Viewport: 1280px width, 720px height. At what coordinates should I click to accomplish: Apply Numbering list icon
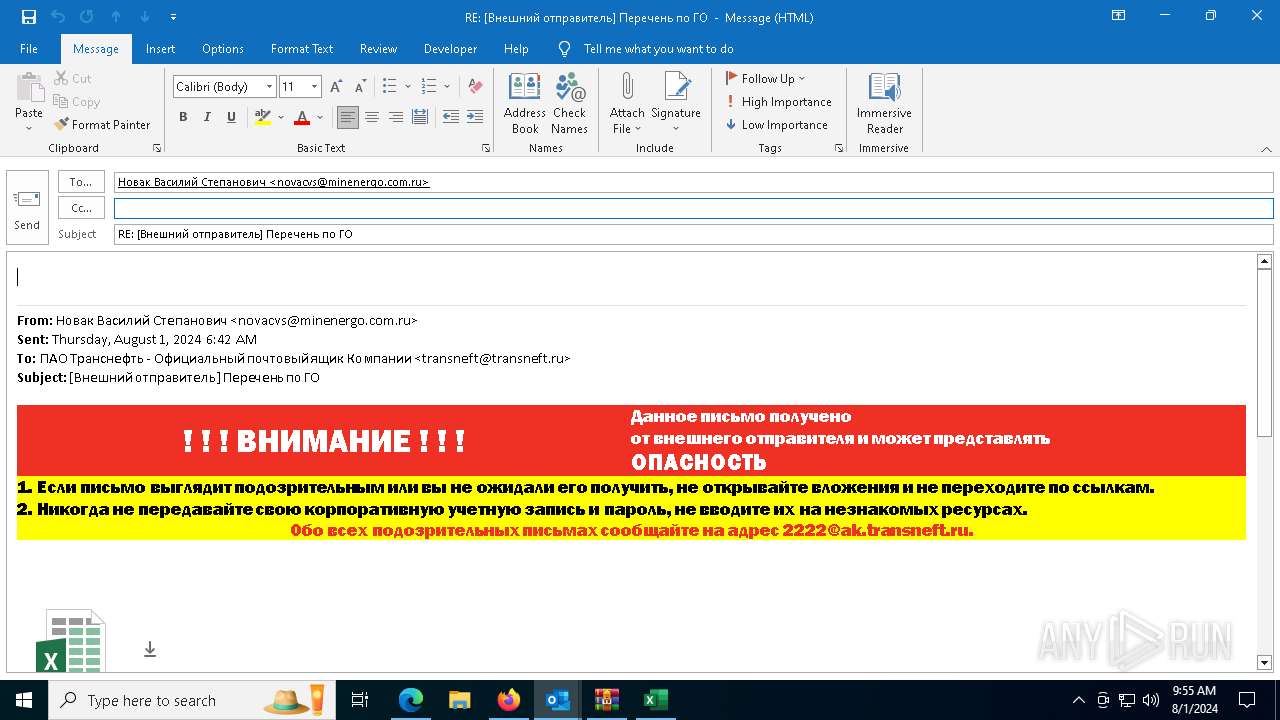coord(429,87)
